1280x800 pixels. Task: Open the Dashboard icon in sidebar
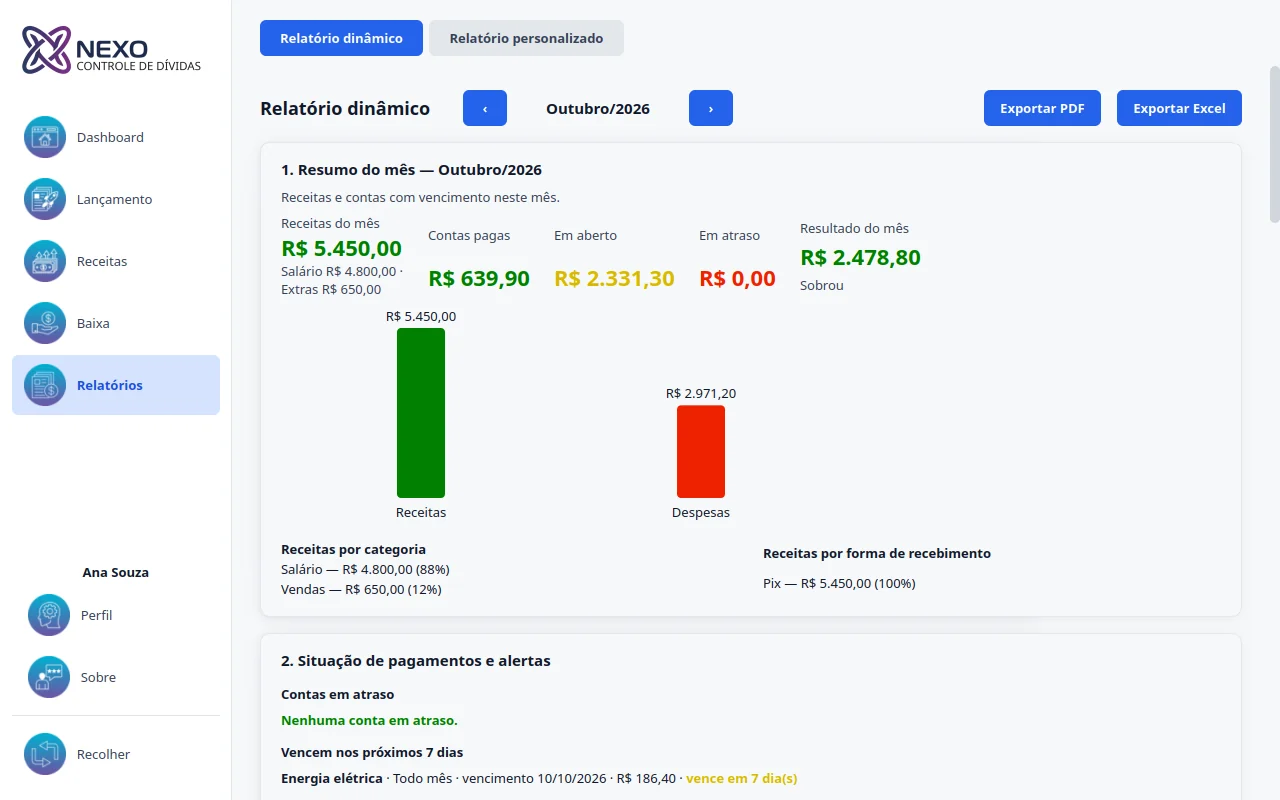coord(45,137)
